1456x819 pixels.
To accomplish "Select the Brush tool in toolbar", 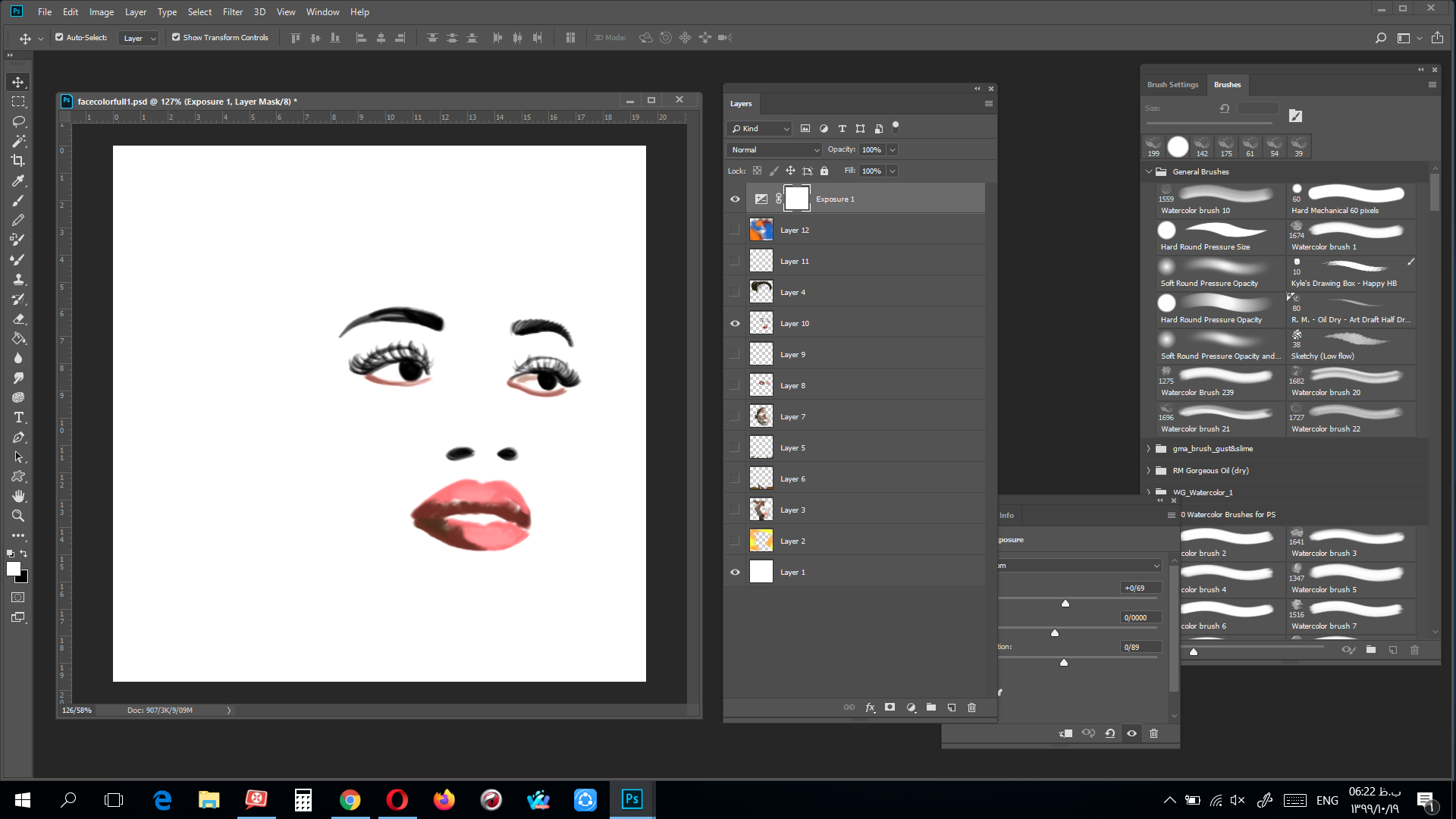I will (x=18, y=200).
